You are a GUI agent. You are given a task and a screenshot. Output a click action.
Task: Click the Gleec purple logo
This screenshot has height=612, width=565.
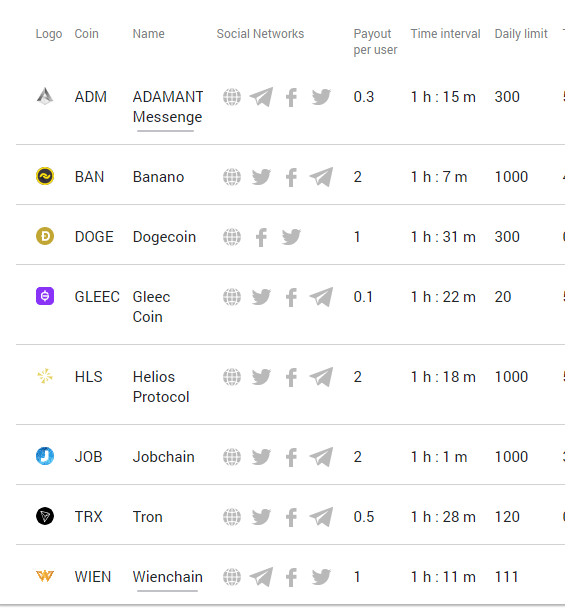pyautogui.click(x=45, y=296)
